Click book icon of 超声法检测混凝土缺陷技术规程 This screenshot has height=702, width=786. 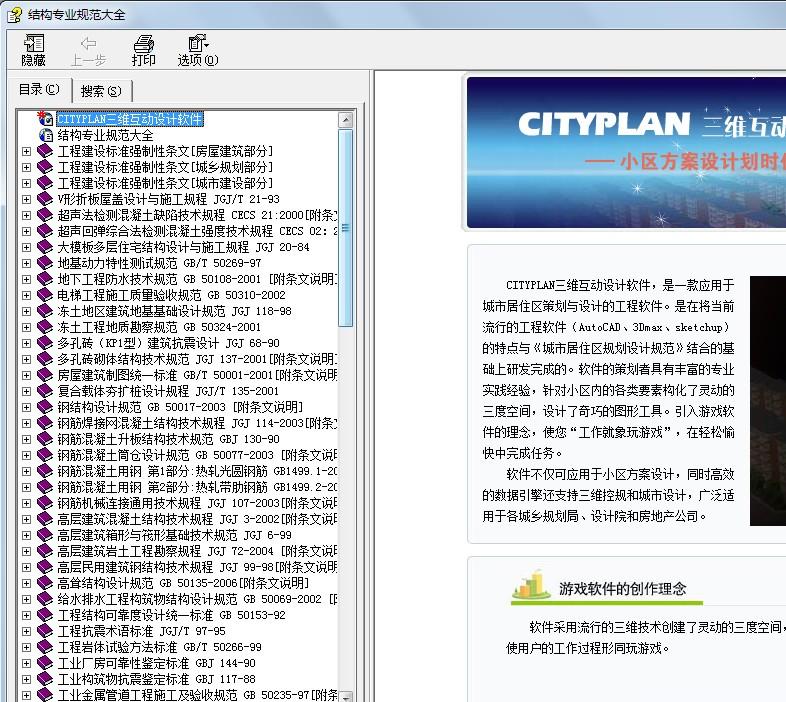[x=45, y=215]
